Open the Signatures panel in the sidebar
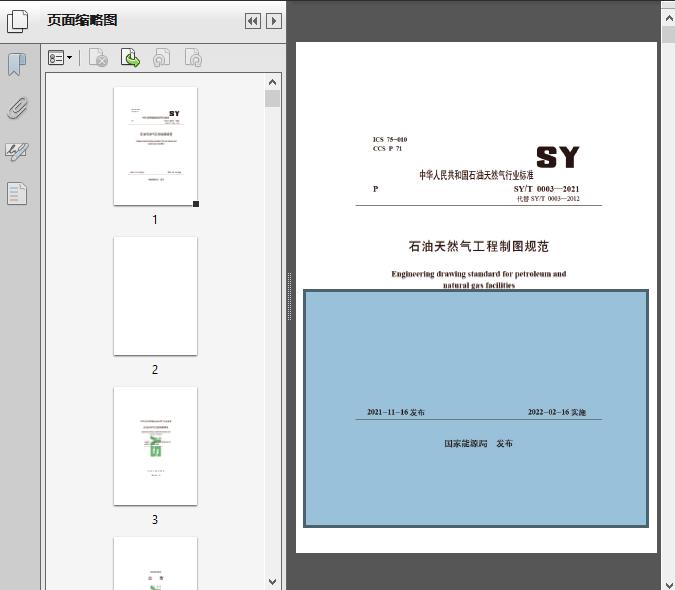Viewport: 675px width, 590px height. [17, 151]
